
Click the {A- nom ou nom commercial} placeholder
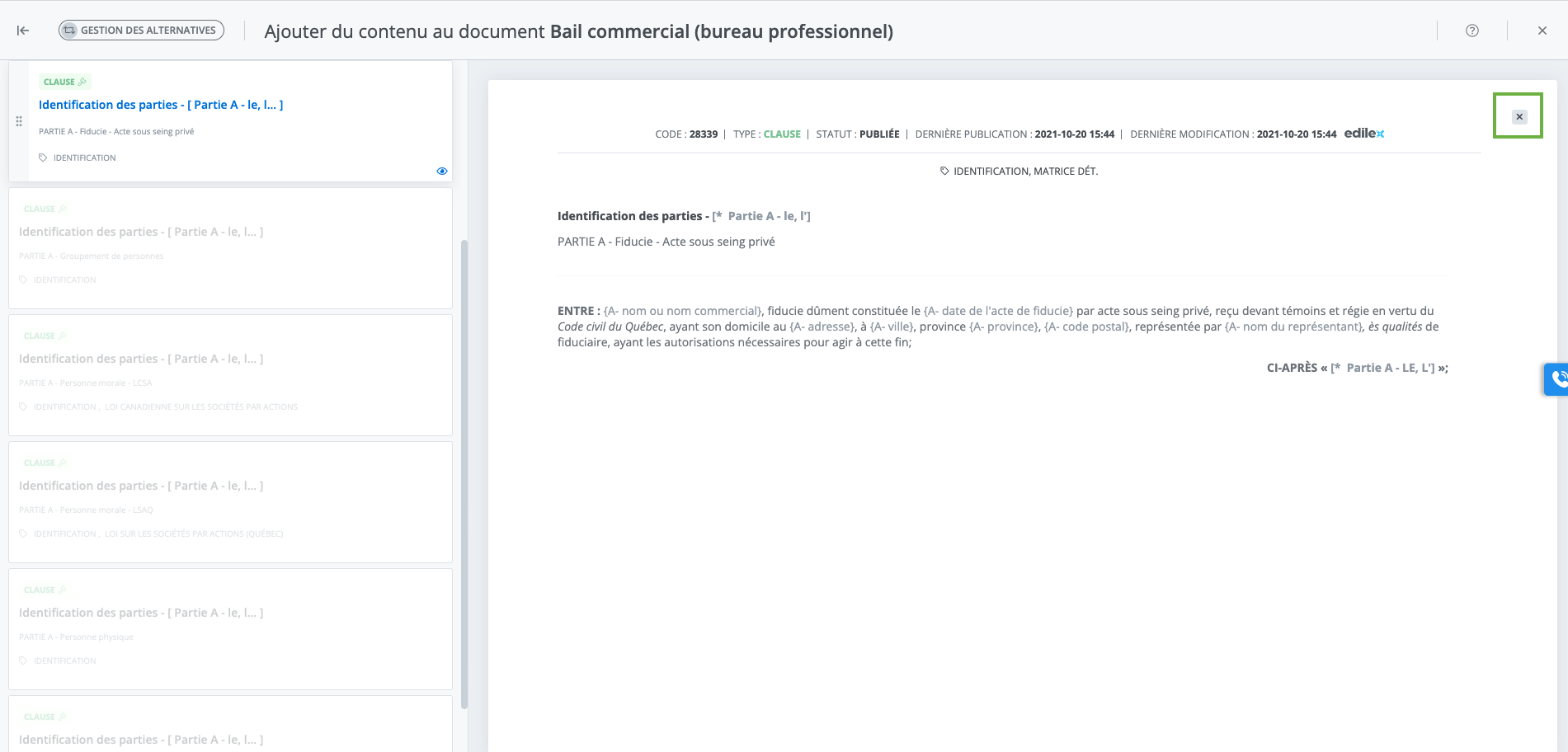[x=682, y=311]
